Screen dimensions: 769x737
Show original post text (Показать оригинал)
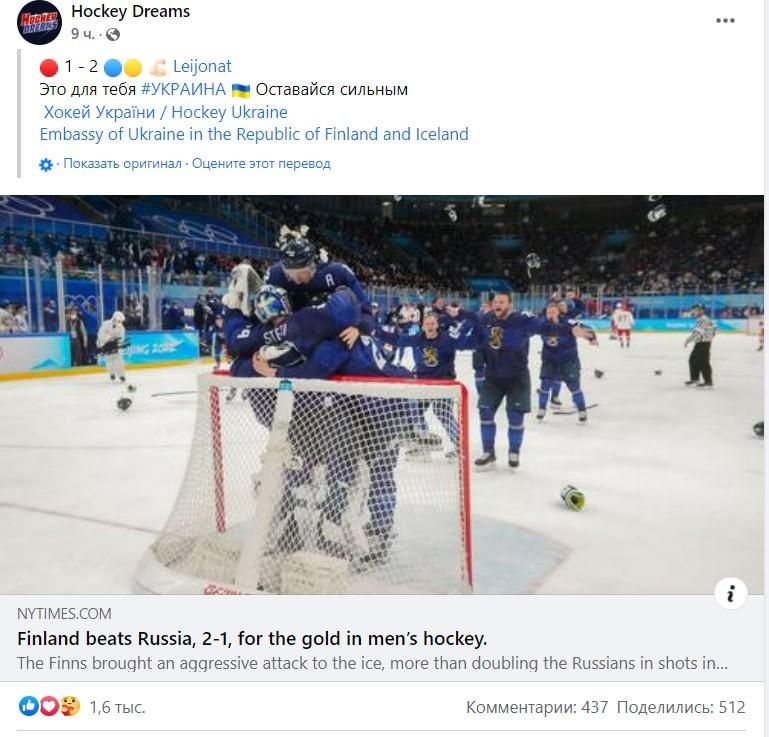(x=122, y=164)
